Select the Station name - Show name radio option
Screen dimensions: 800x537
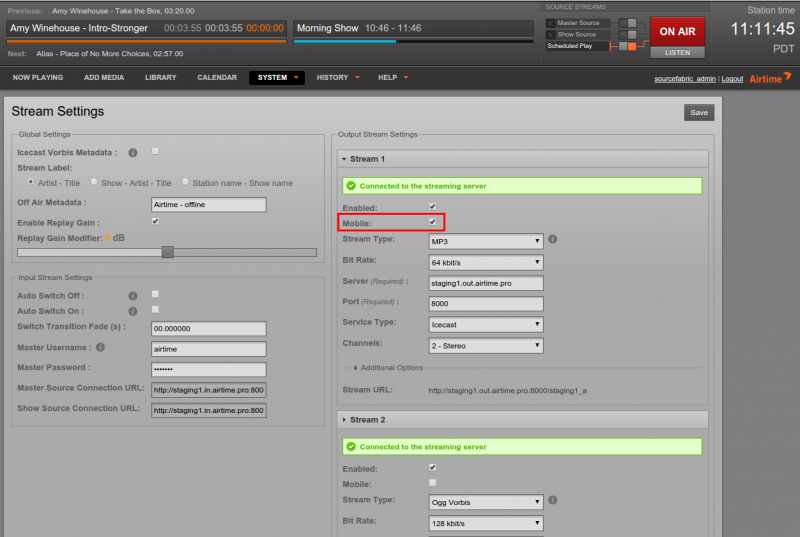point(185,182)
